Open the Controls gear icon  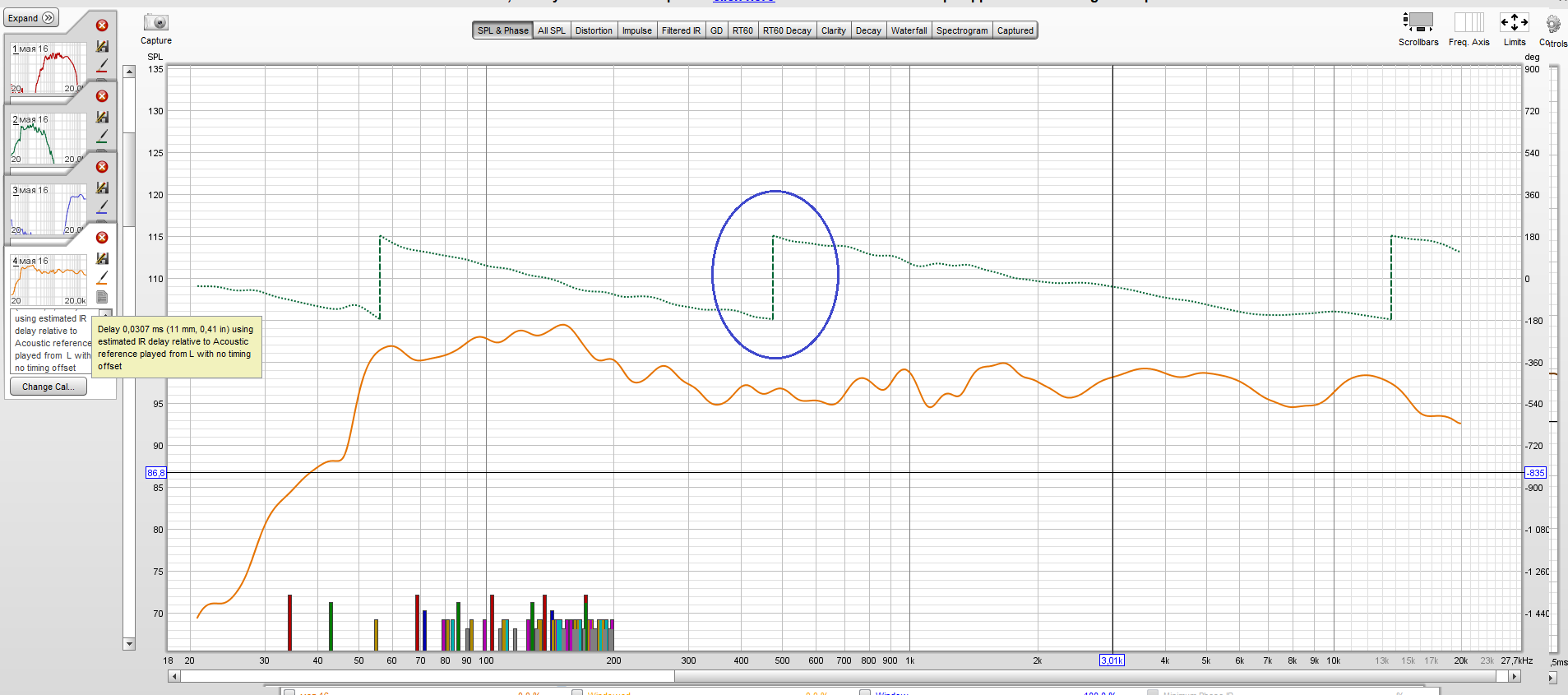1552,25
